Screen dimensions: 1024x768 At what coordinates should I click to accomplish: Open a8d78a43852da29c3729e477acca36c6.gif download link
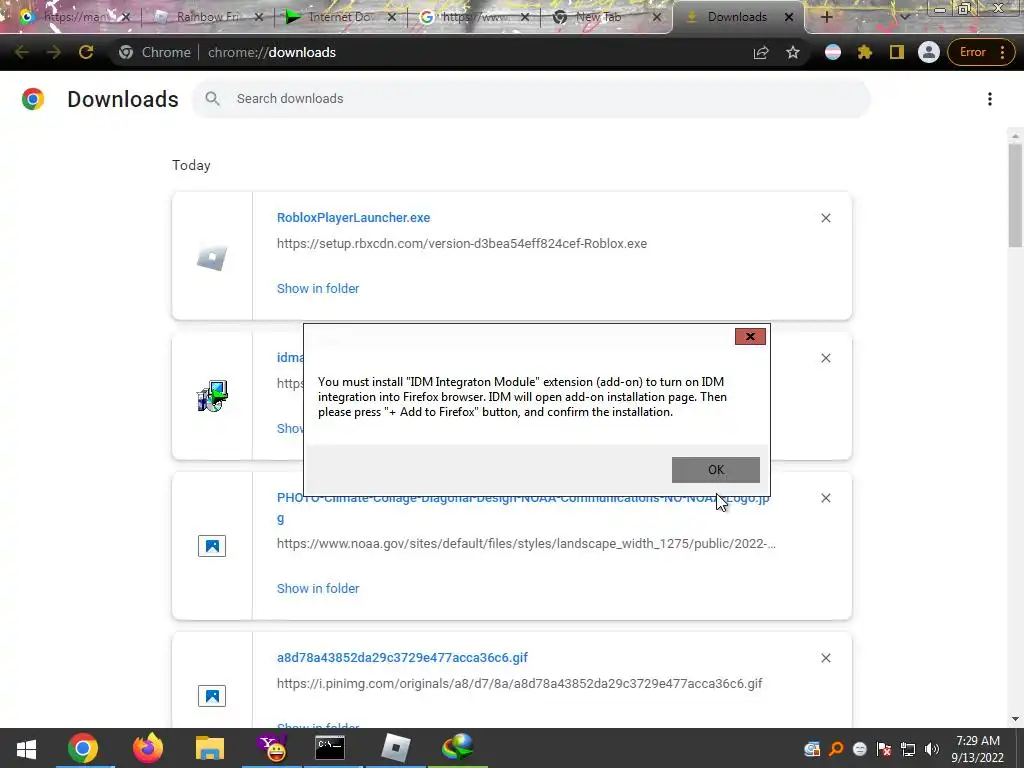(402, 658)
